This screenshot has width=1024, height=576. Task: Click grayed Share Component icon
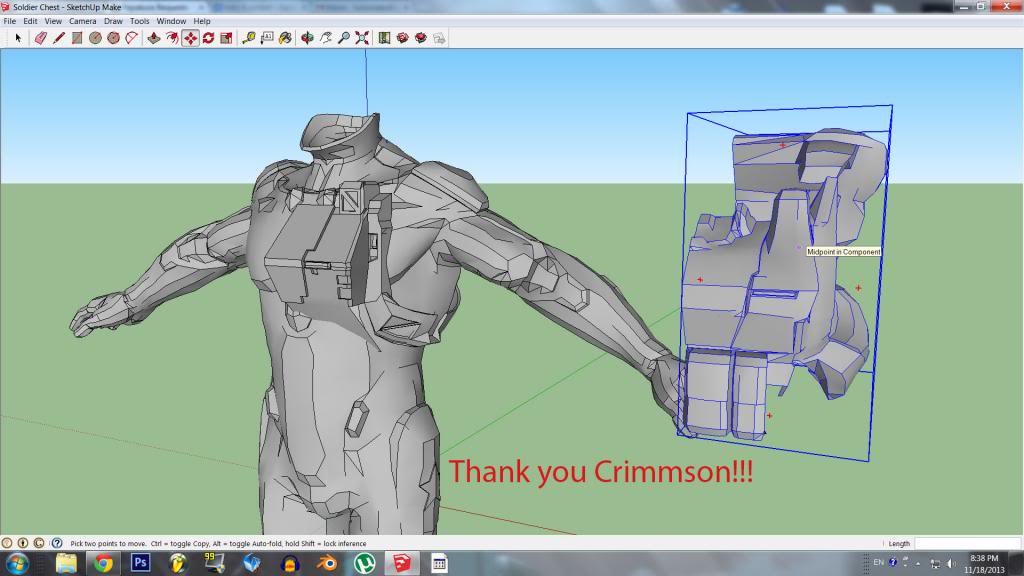click(439, 38)
